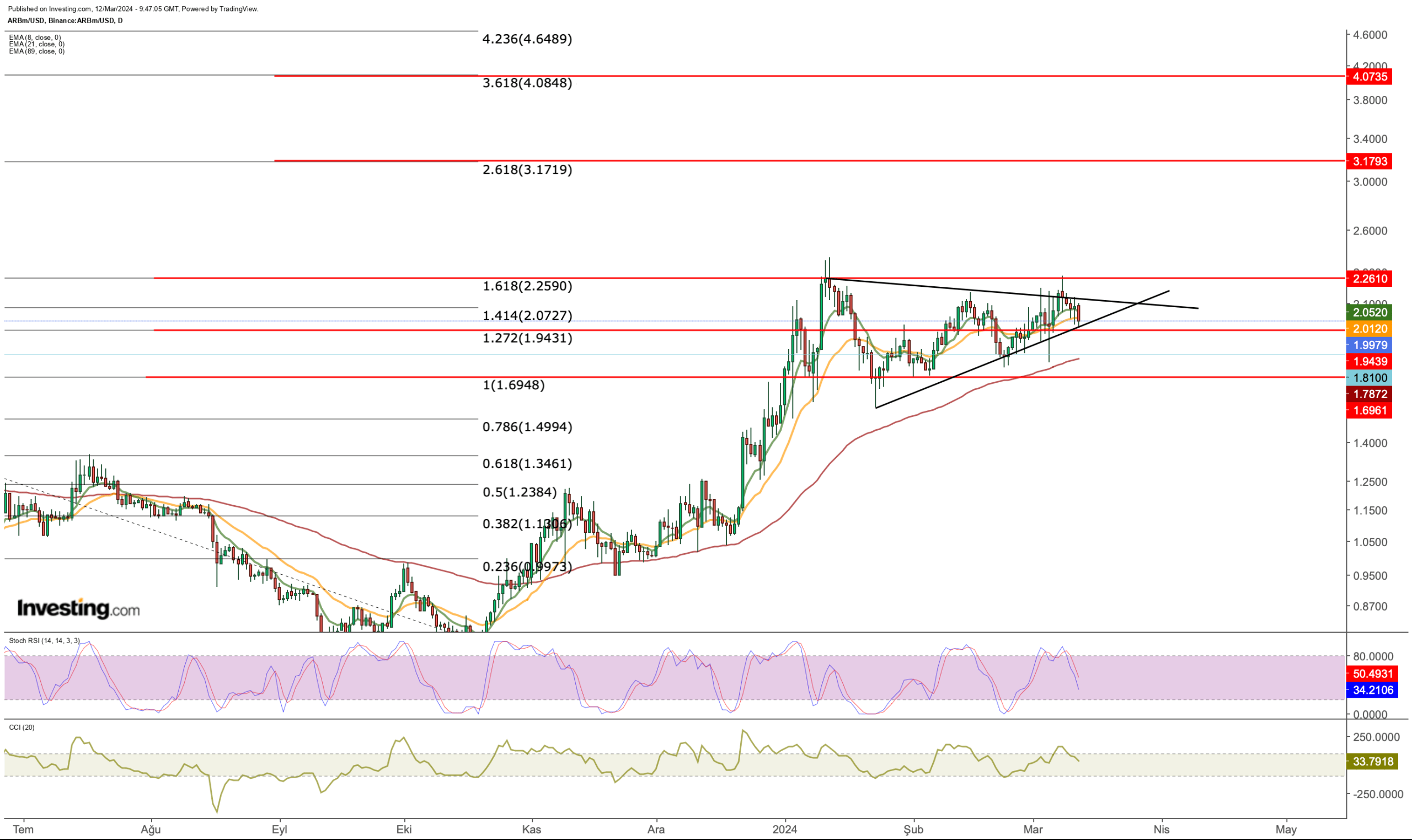Select the EMA (8, close, 0) indicator label

click(35, 38)
